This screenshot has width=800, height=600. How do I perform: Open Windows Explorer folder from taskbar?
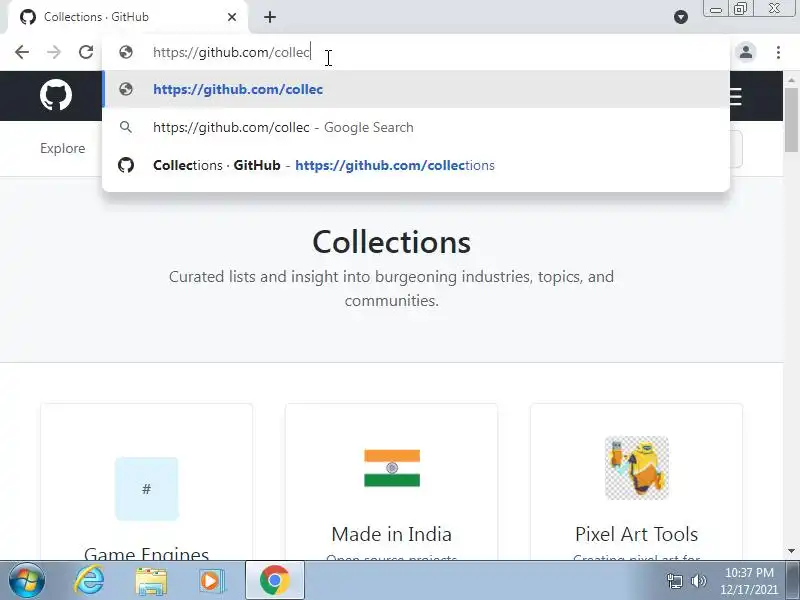[x=151, y=581]
